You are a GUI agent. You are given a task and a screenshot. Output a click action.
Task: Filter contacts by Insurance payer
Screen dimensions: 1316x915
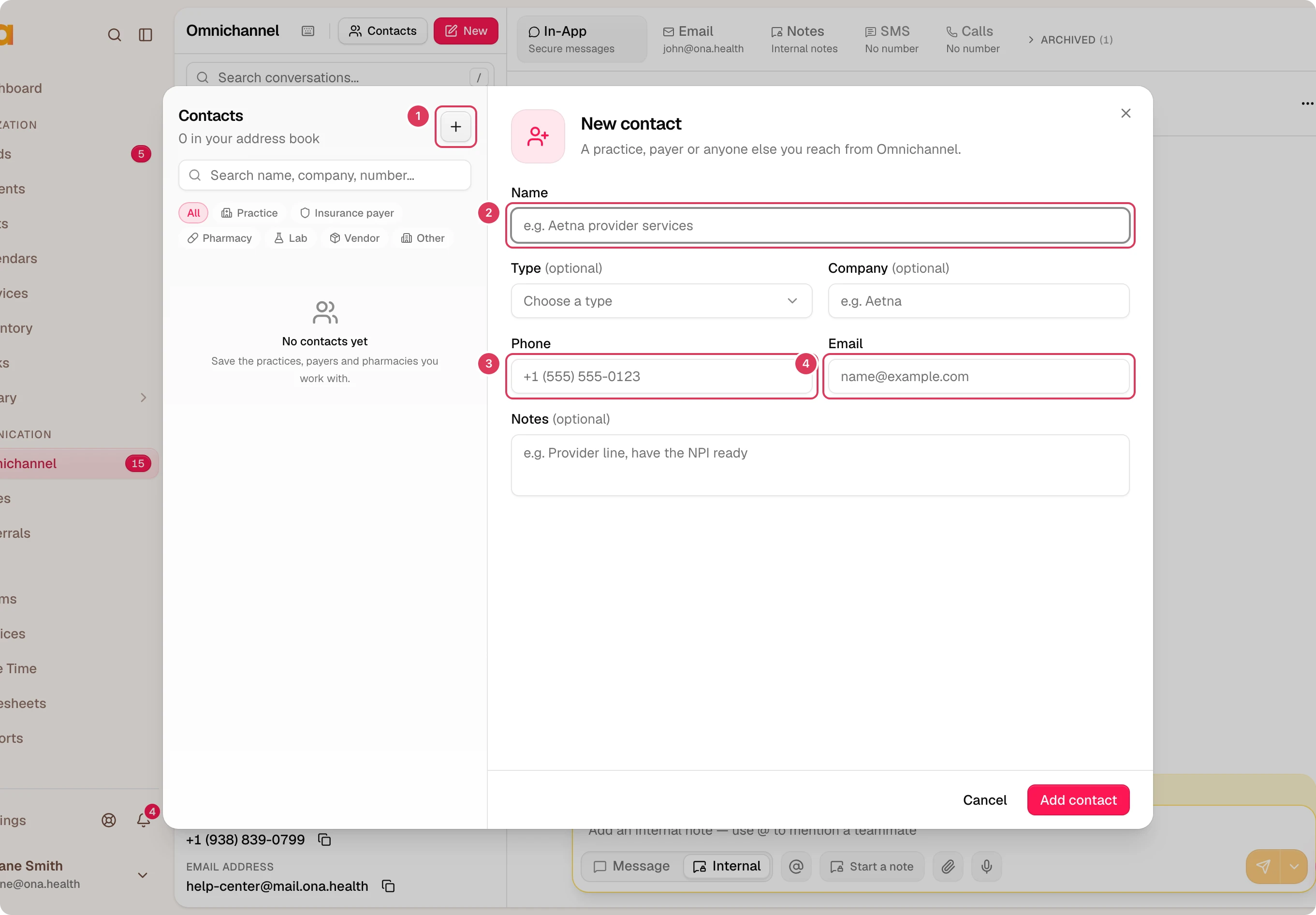click(347, 213)
